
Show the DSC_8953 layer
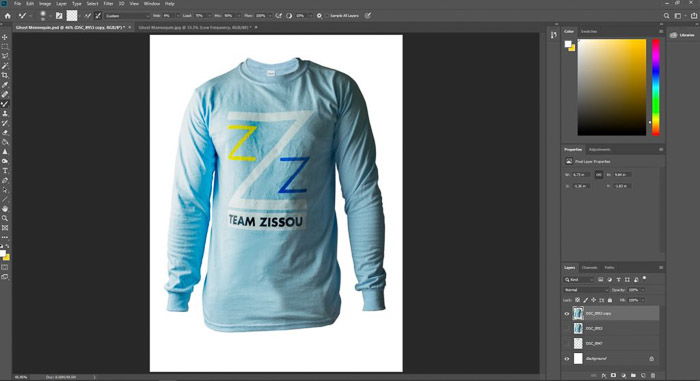567,329
